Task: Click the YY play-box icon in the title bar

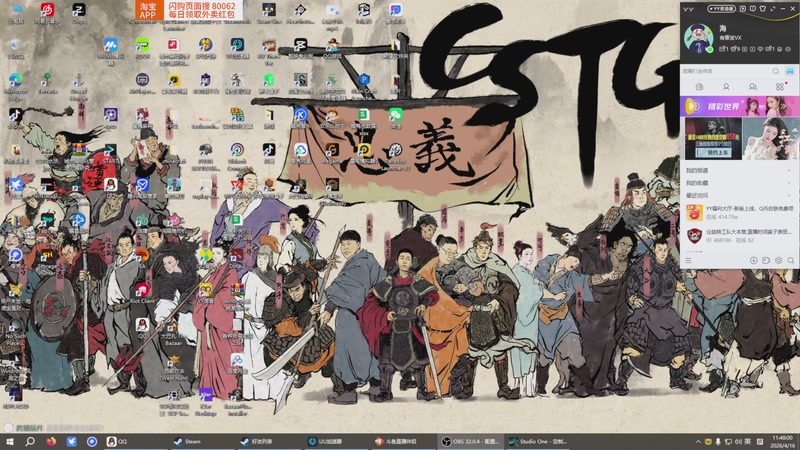Action: (x=743, y=9)
